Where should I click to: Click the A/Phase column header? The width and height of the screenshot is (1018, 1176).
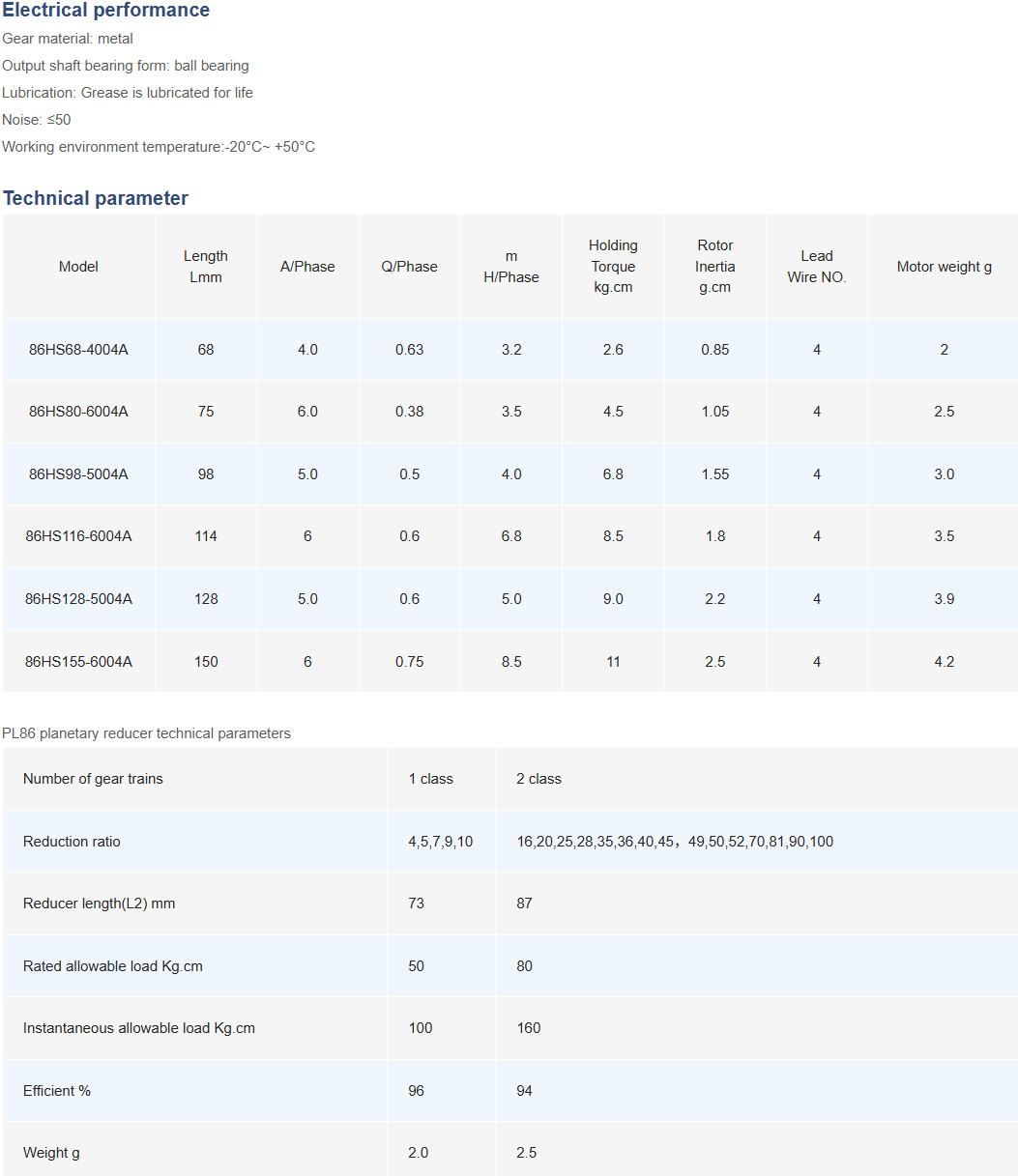[x=307, y=267]
